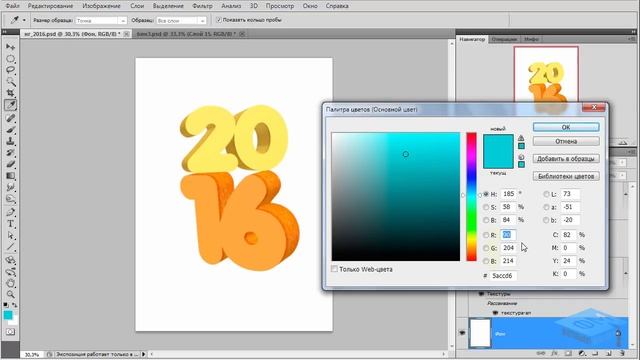Screen dimensions: 640x360
Task: Click the H value field showing 185
Action: coord(509,194)
